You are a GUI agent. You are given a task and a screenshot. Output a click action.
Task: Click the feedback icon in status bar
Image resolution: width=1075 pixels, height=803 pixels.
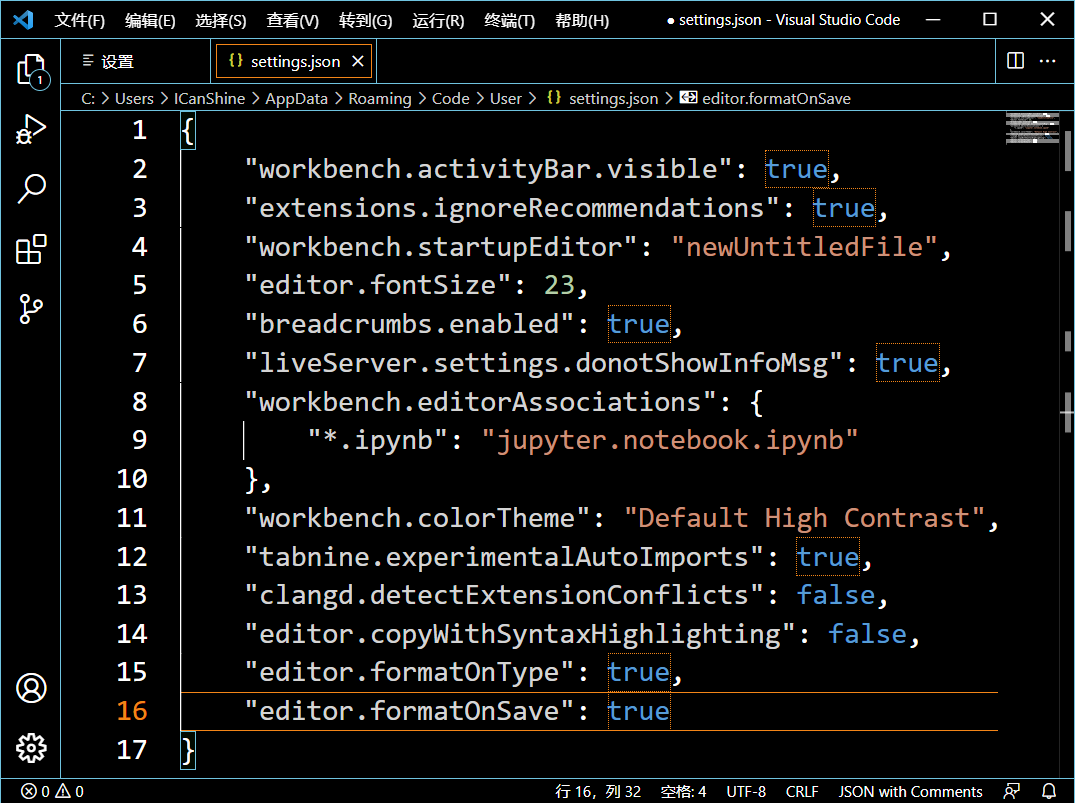1012,791
